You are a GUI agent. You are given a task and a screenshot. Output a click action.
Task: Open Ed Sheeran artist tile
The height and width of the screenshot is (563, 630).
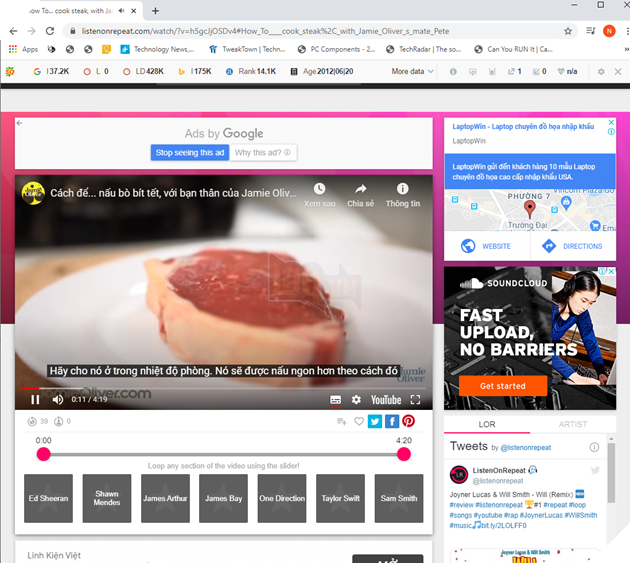48,498
